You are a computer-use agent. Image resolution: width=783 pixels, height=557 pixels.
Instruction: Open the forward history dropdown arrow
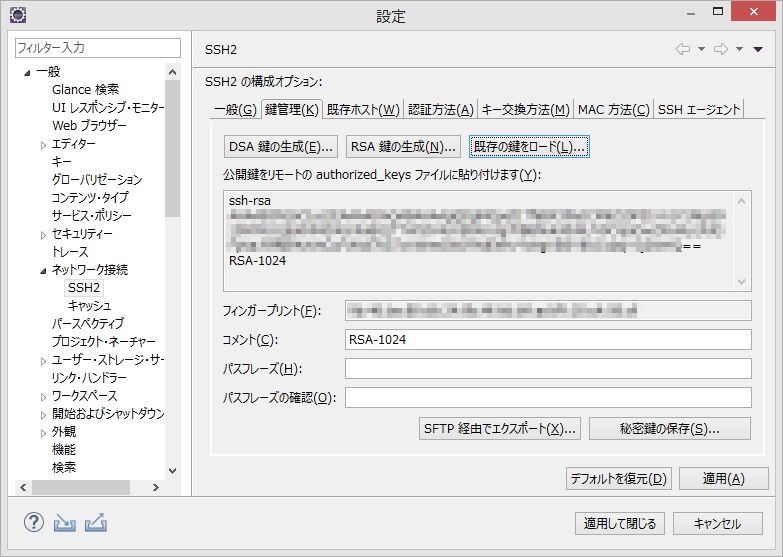tap(739, 49)
